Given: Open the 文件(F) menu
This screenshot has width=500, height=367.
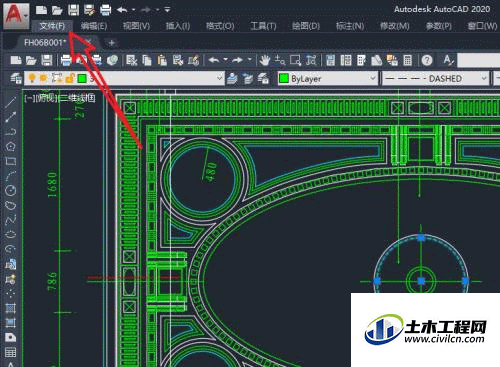Looking at the screenshot, I should click(52, 26).
